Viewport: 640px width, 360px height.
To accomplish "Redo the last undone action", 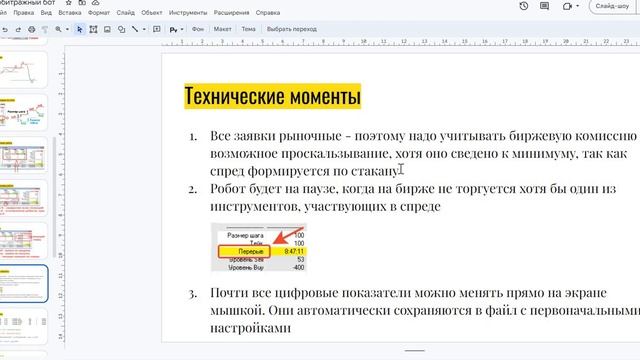I will (18, 29).
